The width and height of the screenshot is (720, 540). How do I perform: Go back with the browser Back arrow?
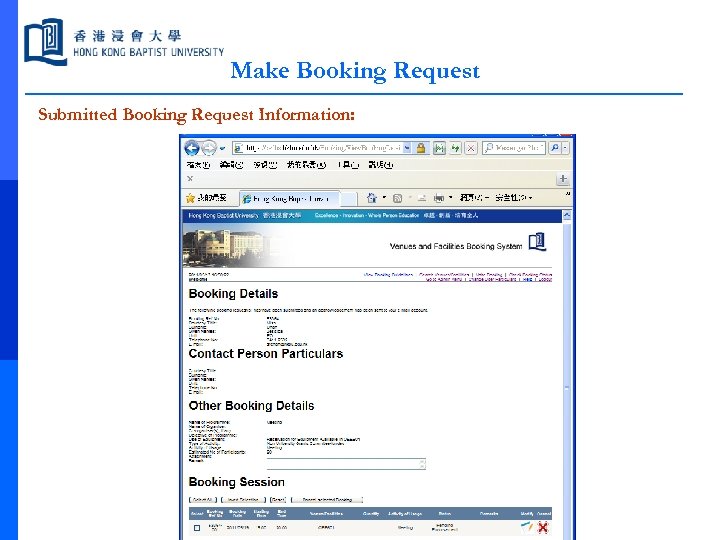[x=192, y=148]
